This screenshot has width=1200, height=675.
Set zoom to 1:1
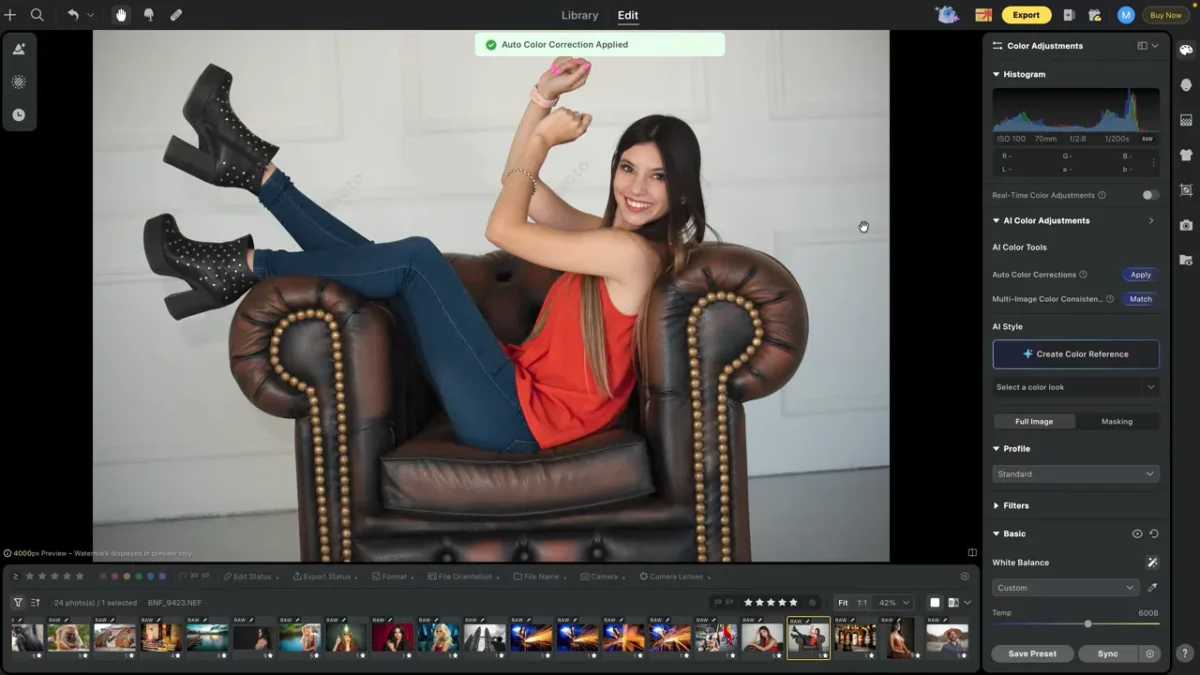[862, 603]
